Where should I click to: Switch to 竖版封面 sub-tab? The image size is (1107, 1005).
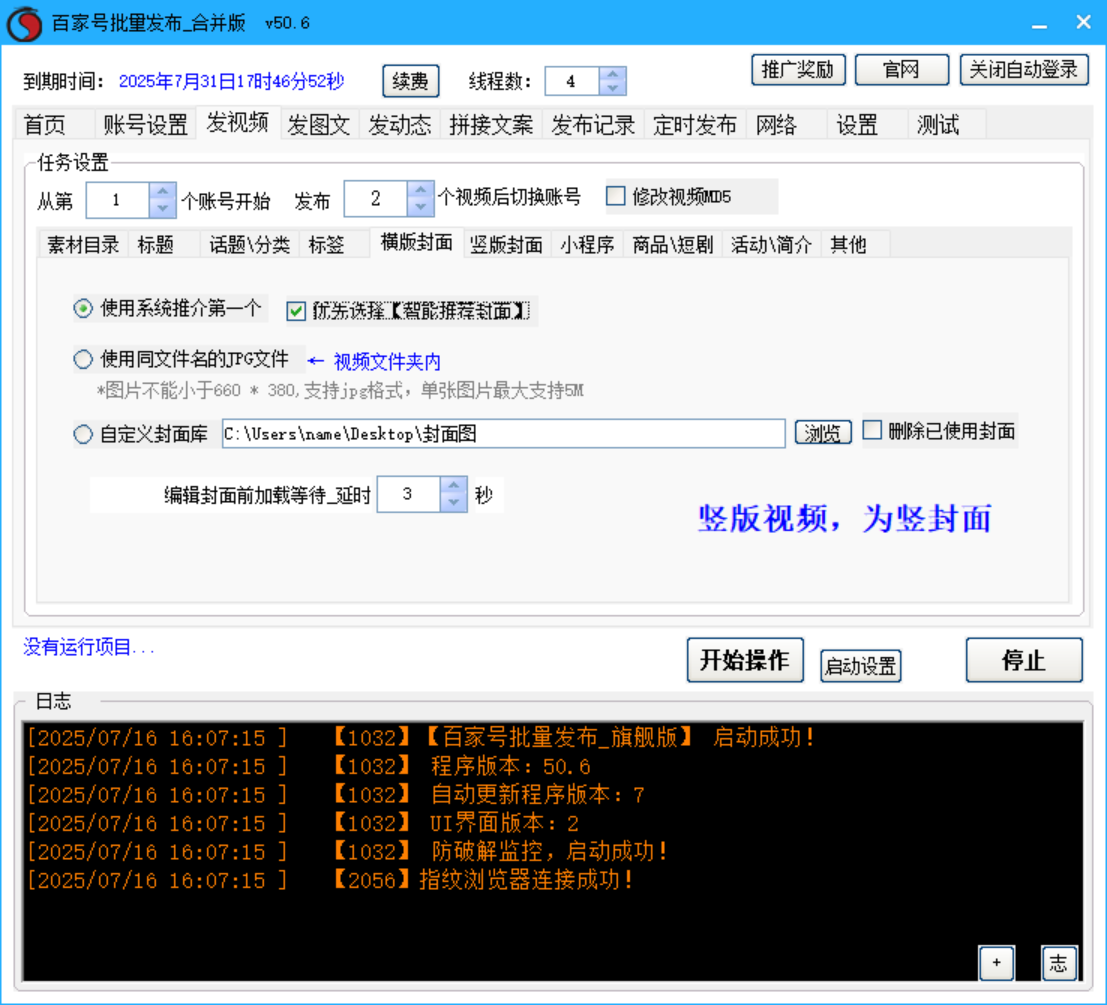(507, 245)
